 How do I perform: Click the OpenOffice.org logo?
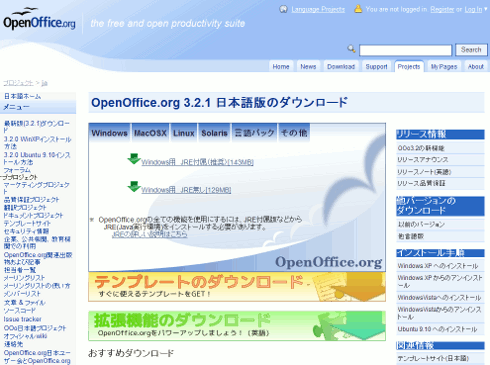tap(39, 20)
